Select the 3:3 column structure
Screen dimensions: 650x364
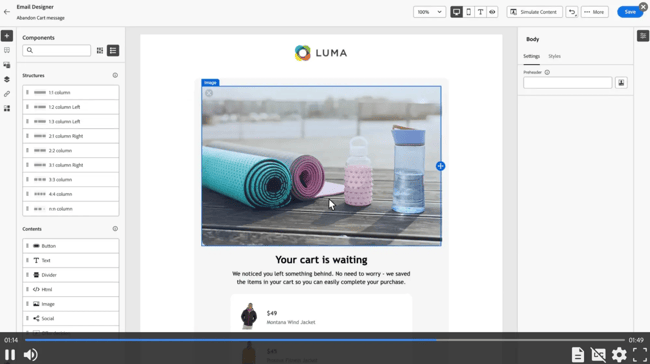[71, 180]
